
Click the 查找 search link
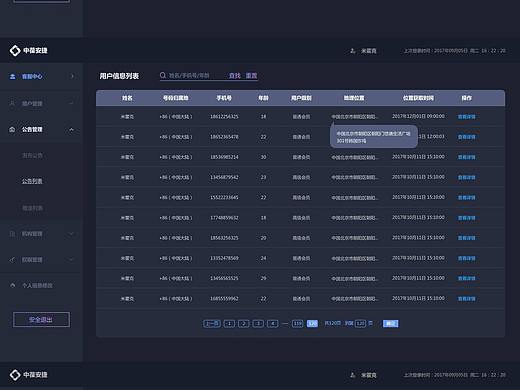[x=235, y=76]
